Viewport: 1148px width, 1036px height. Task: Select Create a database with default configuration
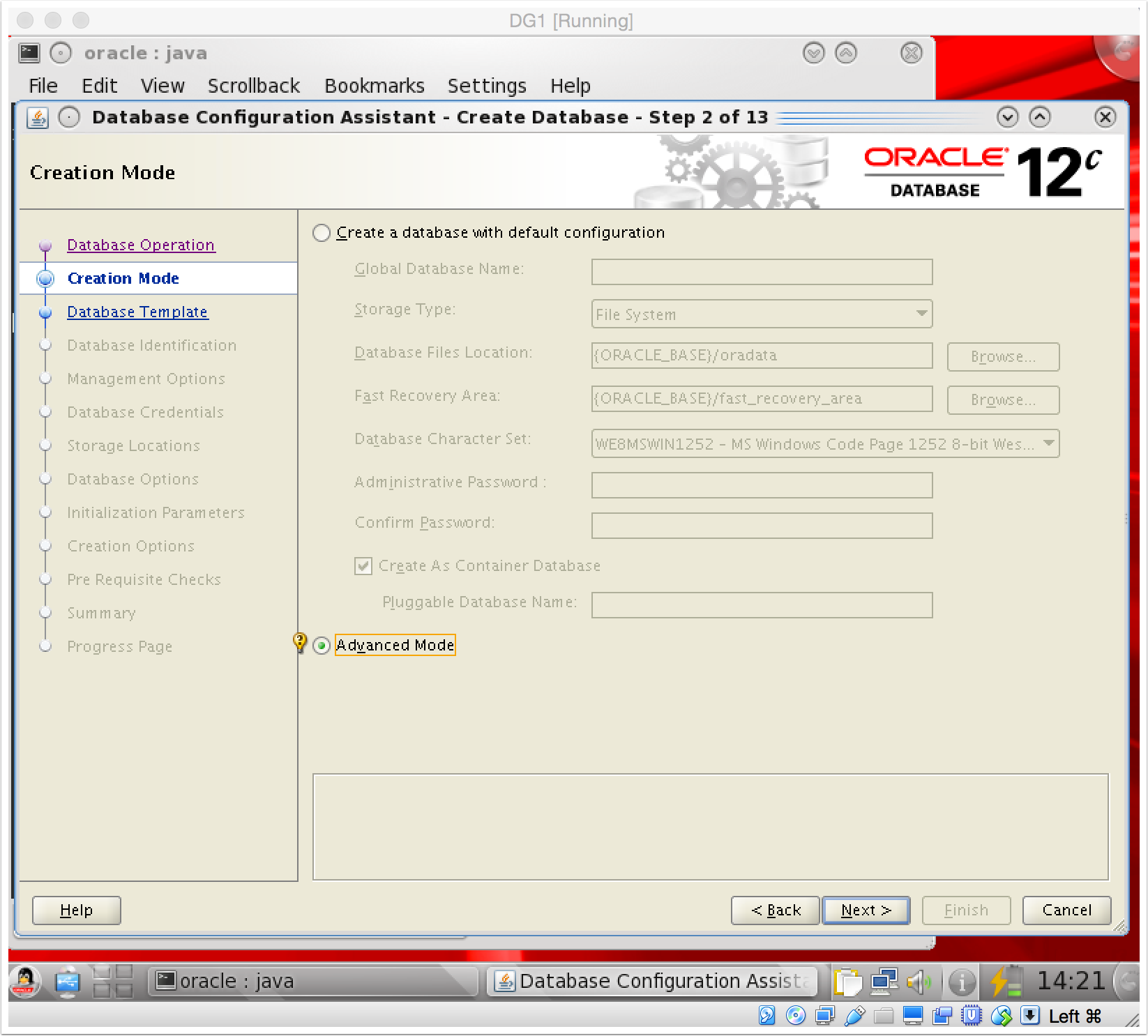tap(322, 233)
